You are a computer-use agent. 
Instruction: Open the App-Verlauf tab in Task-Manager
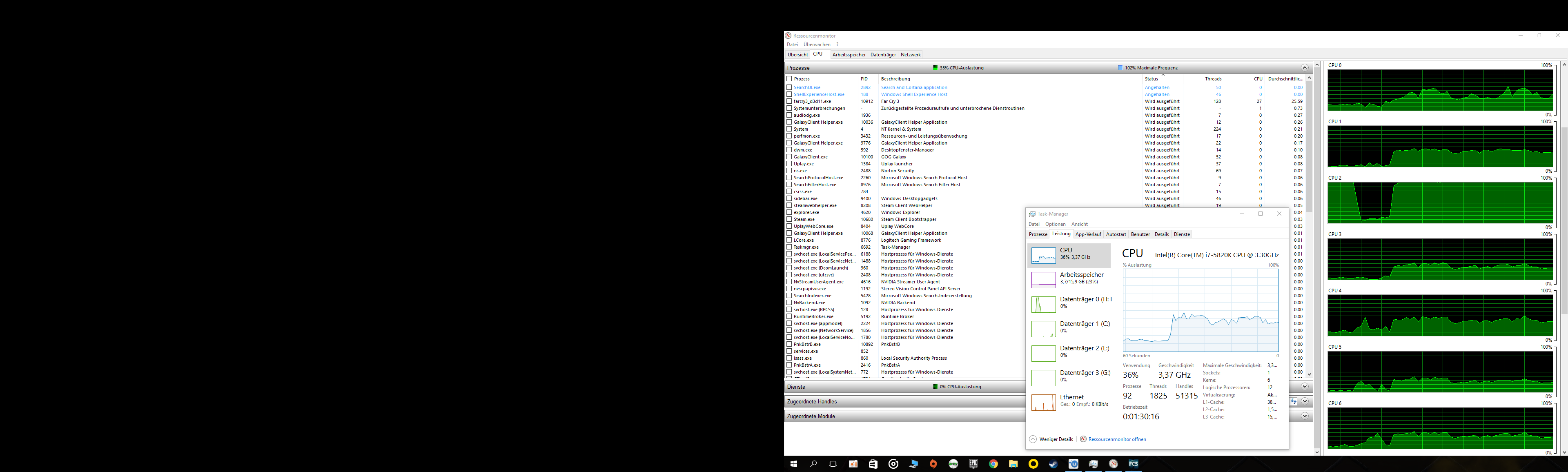pos(1088,234)
